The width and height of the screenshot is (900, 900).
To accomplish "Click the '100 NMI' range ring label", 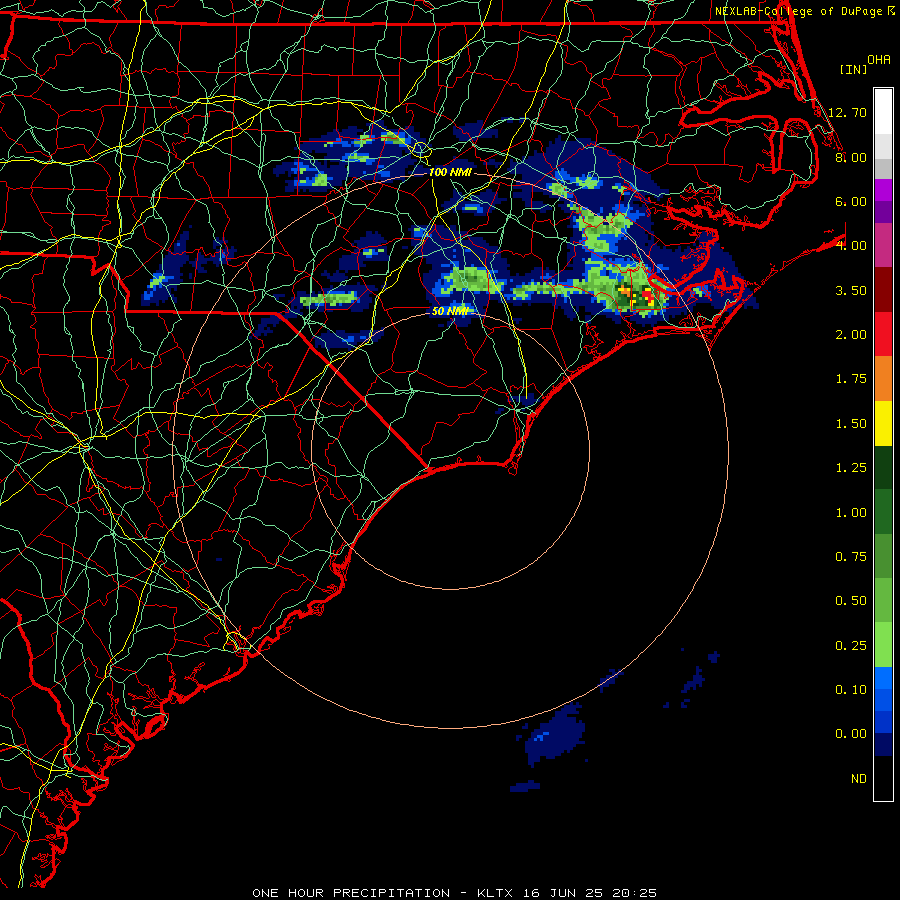I will (450, 172).
